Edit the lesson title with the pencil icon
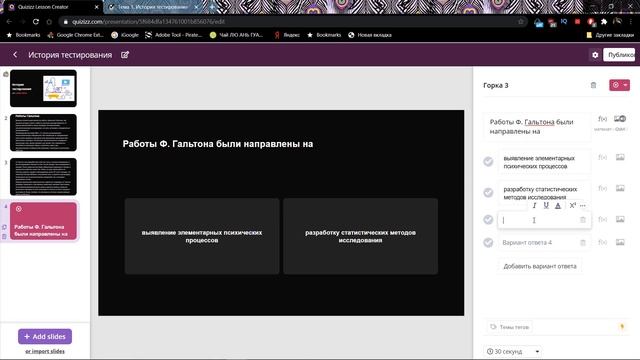This screenshot has height=360, width=640. pyautogui.click(x=125, y=55)
